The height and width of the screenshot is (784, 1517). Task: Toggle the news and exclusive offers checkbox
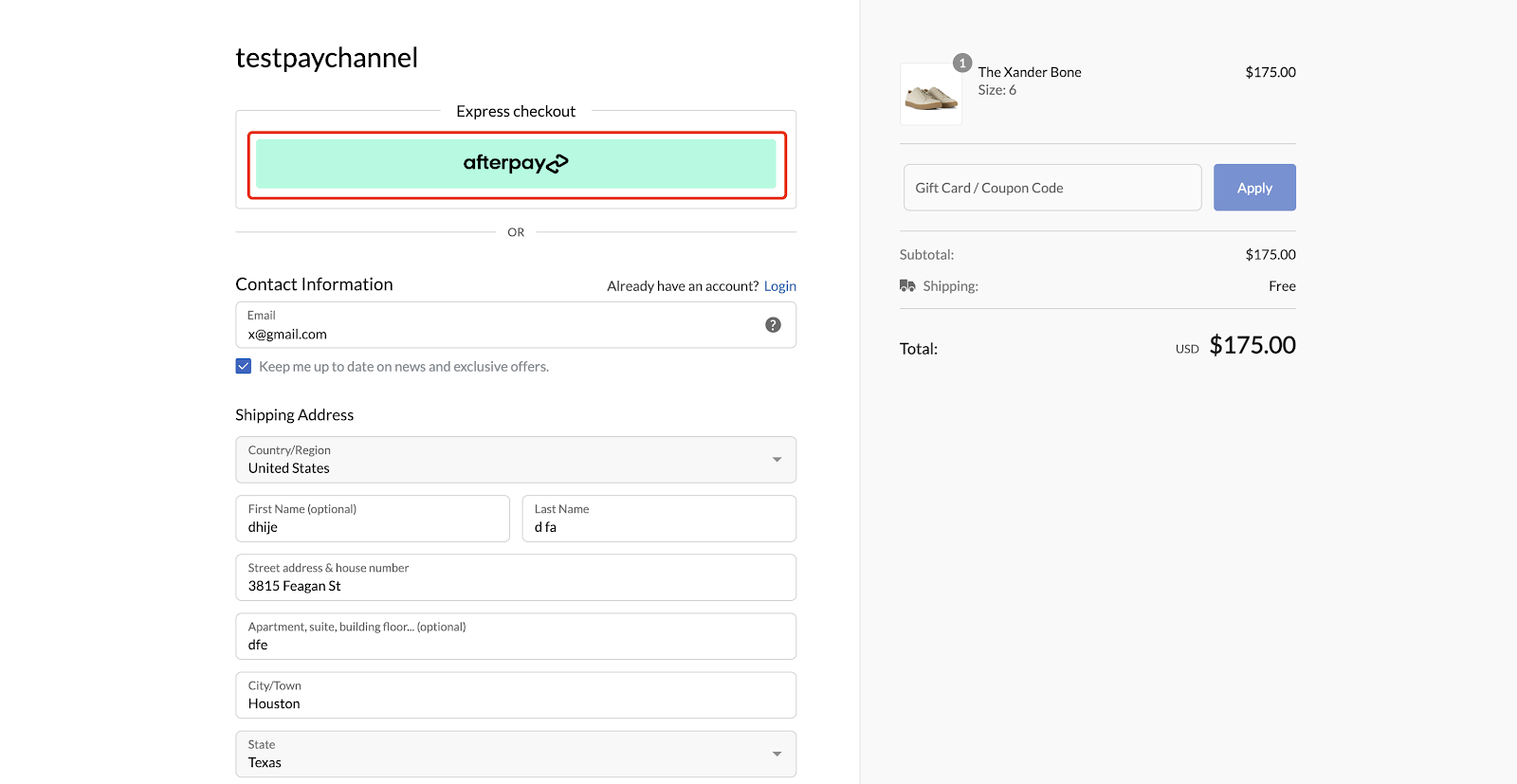coord(244,366)
